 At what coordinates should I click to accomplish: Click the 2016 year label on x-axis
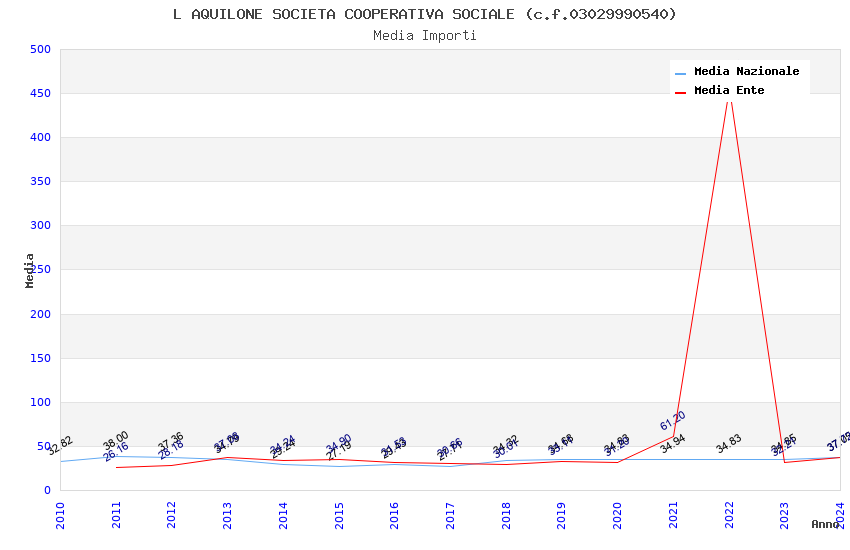pyautogui.click(x=395, y=515)
